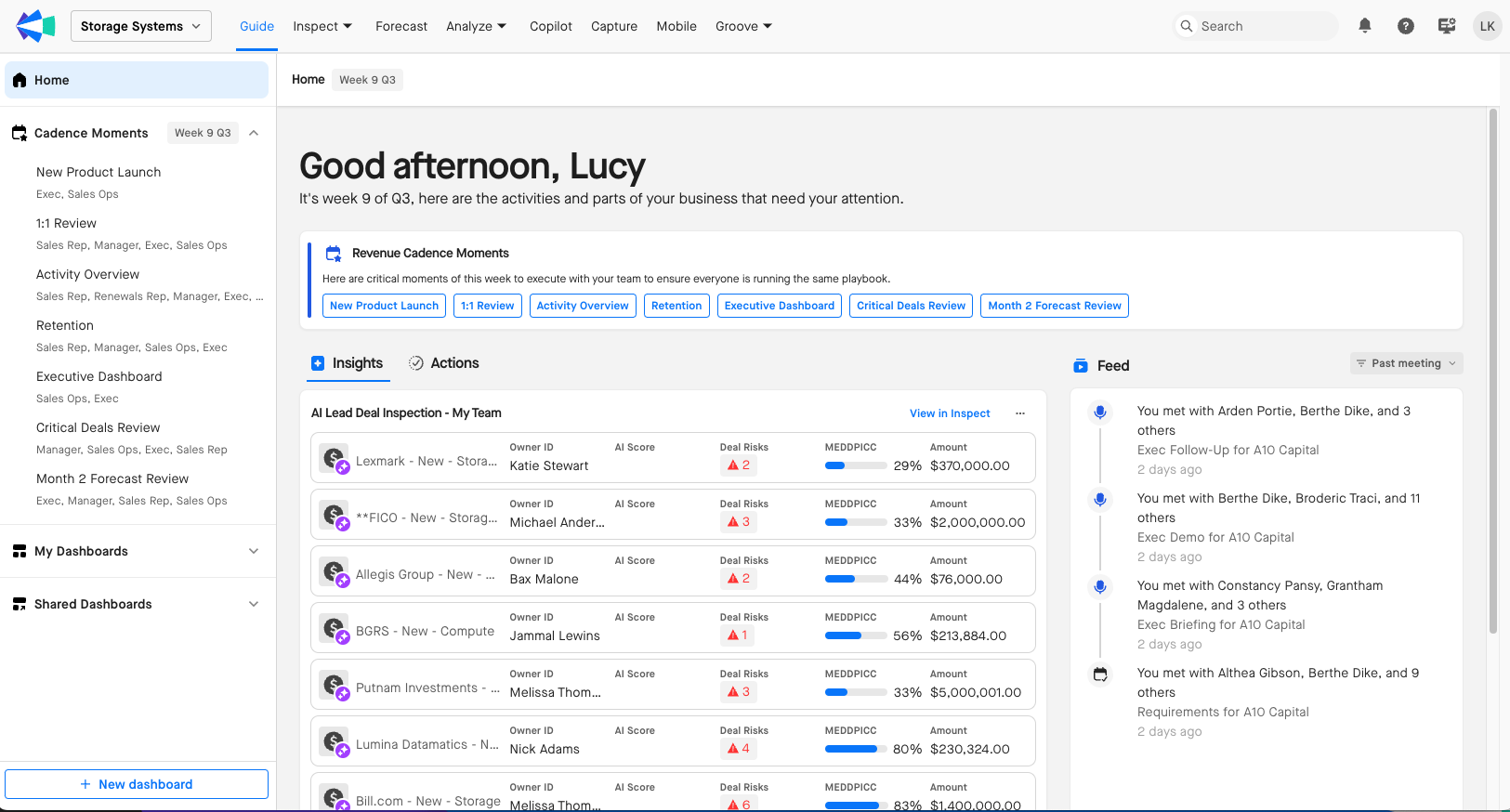Open the Forecast tab
This screenshot has height=812, width=1510.
401,26
